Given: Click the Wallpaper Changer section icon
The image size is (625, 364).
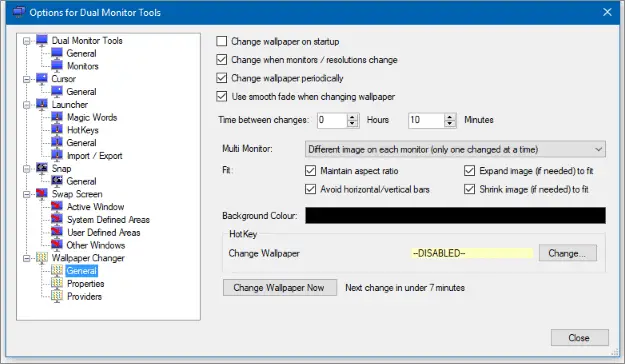Looking at the screenshot, I should coord(41,258).
